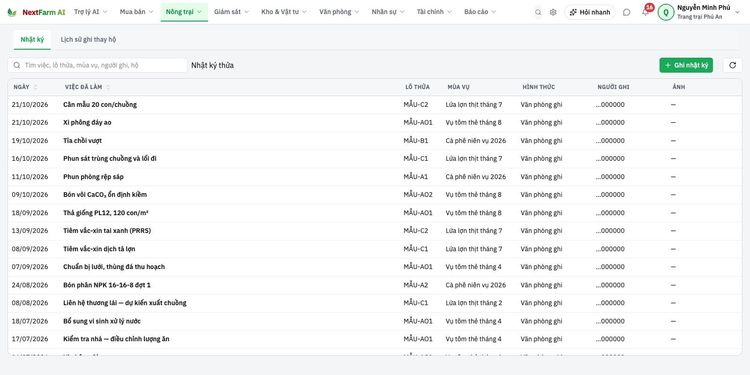Open entry Liên hệ thương lái — dự kiến xuất chuồng
Viewport: 750px width, 375px height.
click(x=125, y=303)
